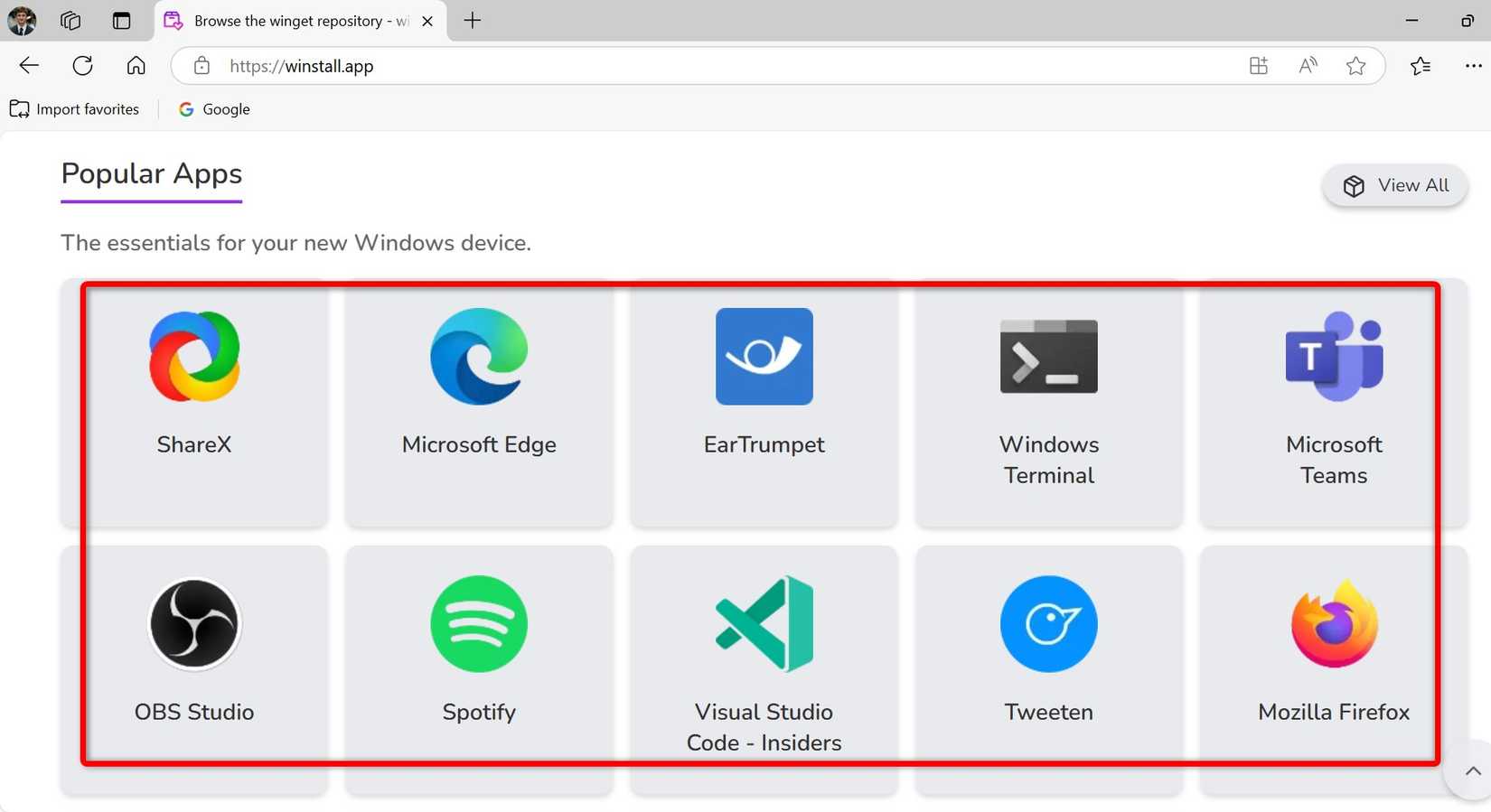Open the split screen or apps icon
This screenshot has height=812, width=1491.
[x=1258, y=65]
